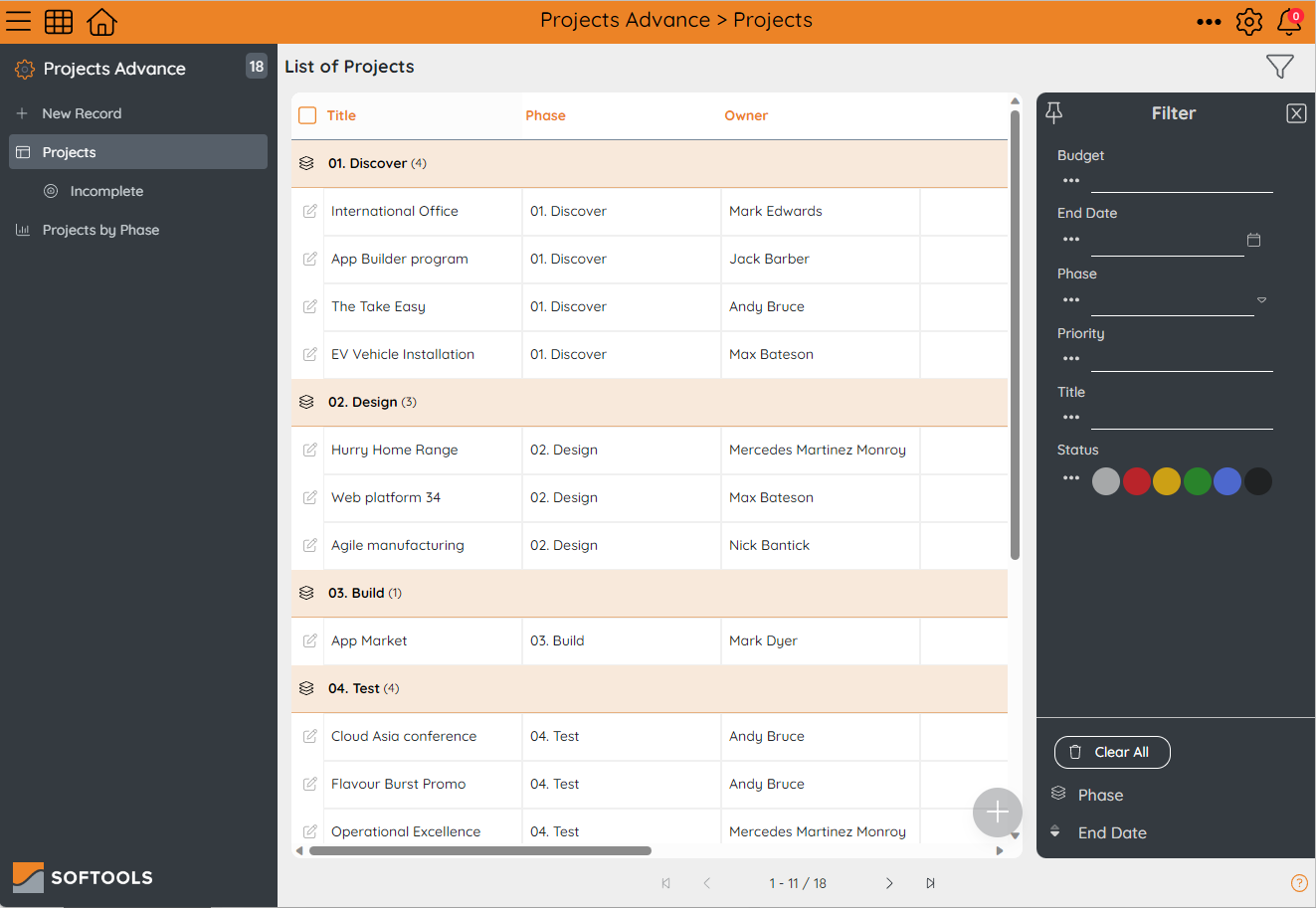Click the Priority filter input field
The image size is (1316, 908).
tap(1182, 359)
